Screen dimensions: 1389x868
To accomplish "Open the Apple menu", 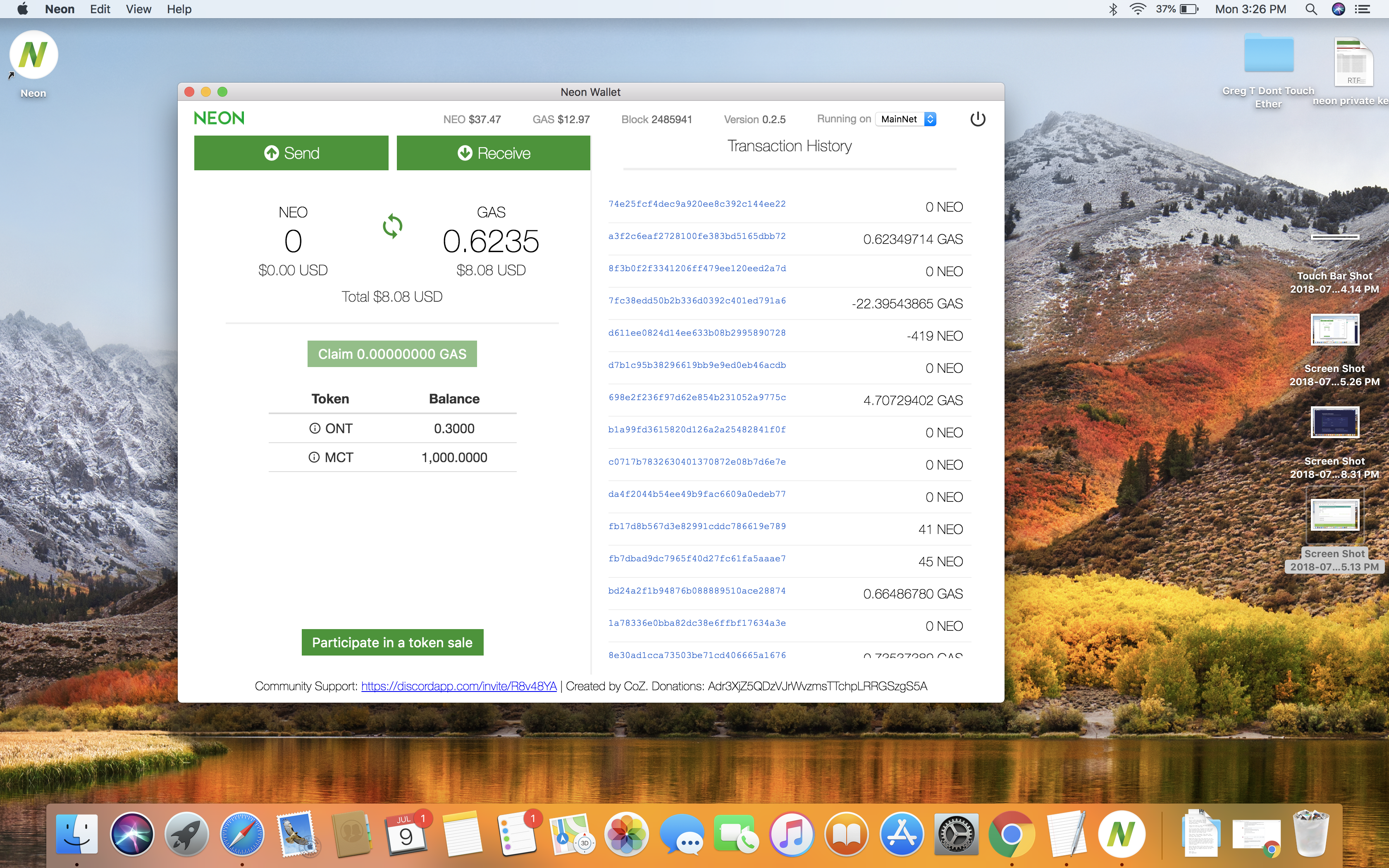I will coord(22,9).
